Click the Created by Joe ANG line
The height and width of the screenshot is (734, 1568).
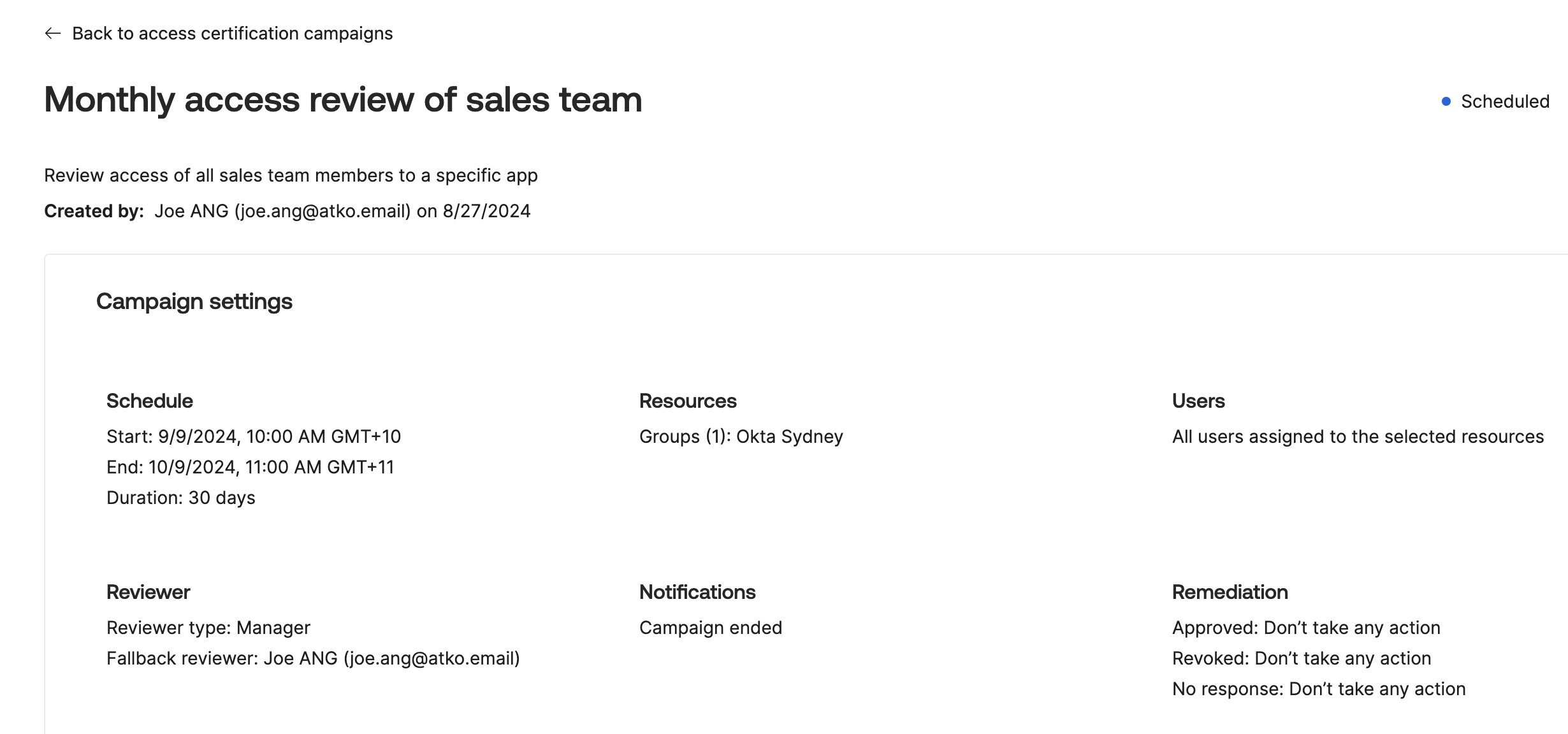click(x=287, y=211)
